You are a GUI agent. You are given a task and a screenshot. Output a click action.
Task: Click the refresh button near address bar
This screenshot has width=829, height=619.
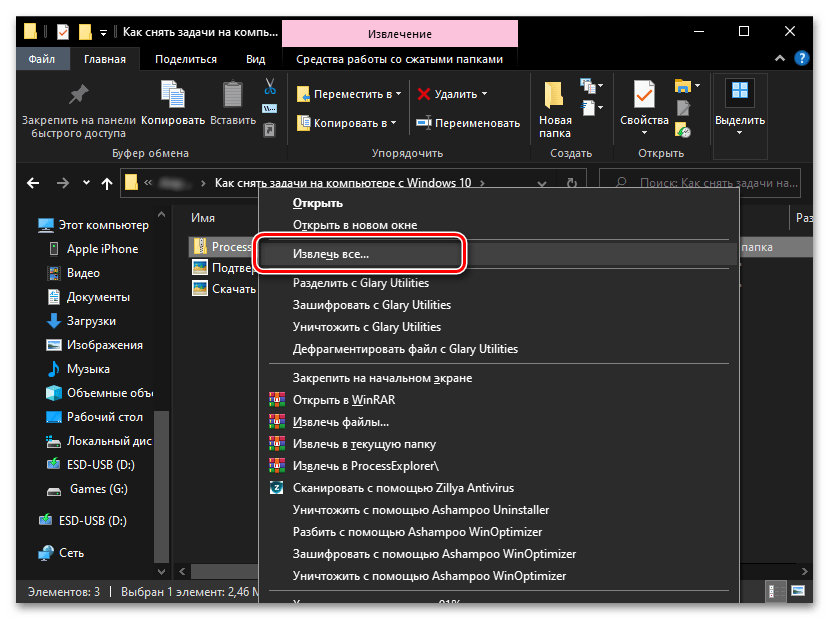[573, 183]
